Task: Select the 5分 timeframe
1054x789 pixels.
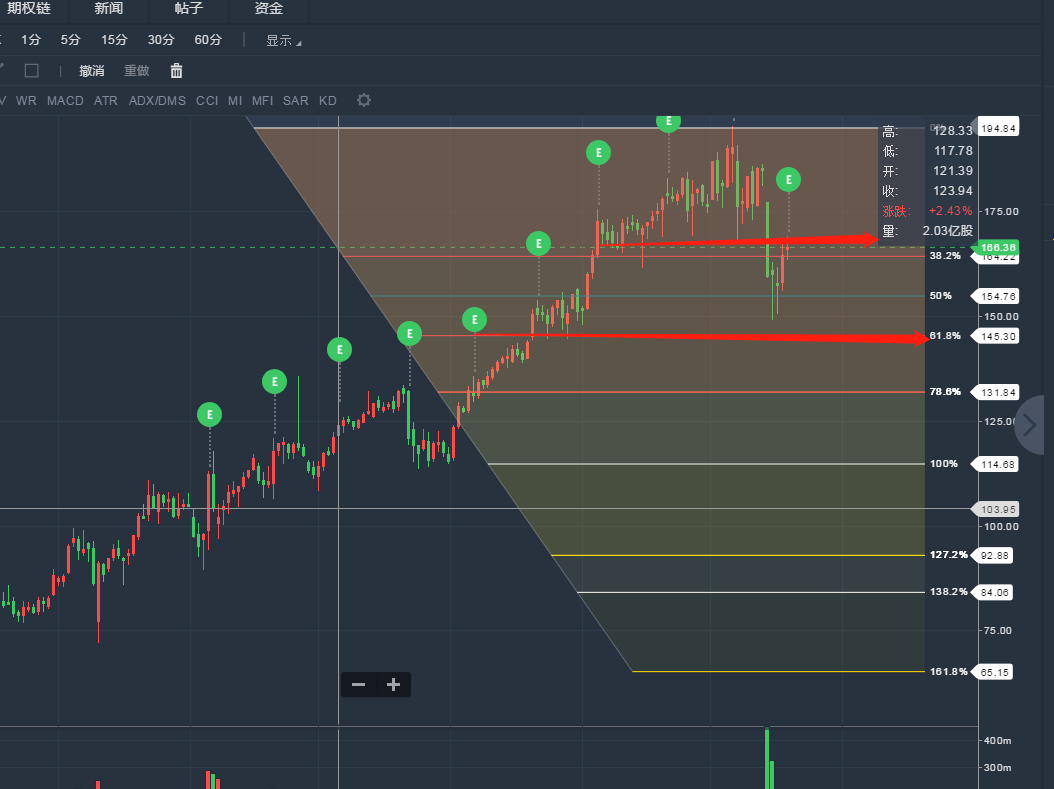Action: coord(71,40)
